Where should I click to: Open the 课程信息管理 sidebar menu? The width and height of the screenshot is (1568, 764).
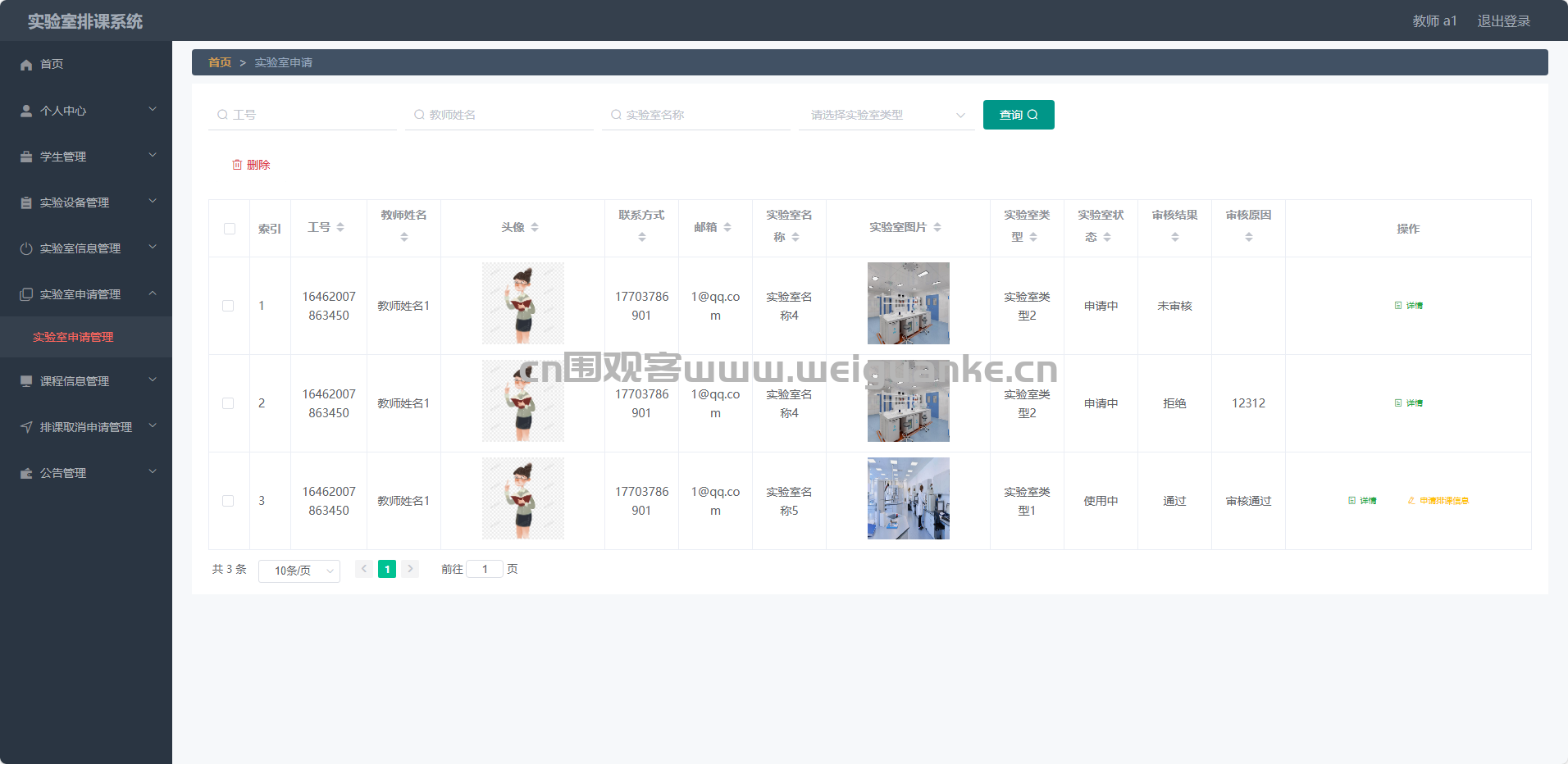[86, 381]
